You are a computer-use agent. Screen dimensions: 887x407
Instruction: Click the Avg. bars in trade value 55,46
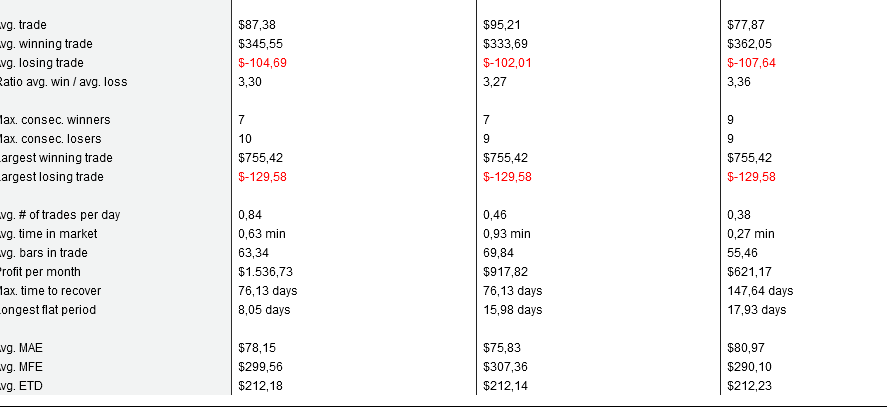pos(742,252)
